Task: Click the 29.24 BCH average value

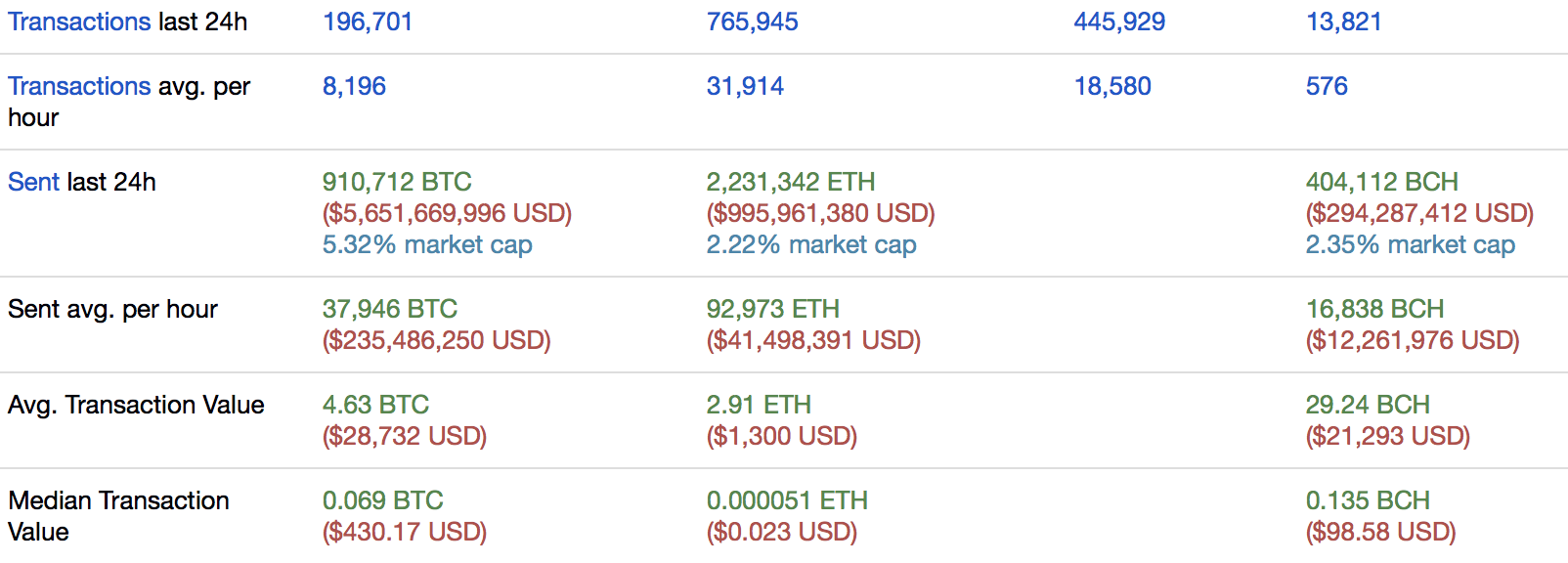Action: (x=1368, y=405)
